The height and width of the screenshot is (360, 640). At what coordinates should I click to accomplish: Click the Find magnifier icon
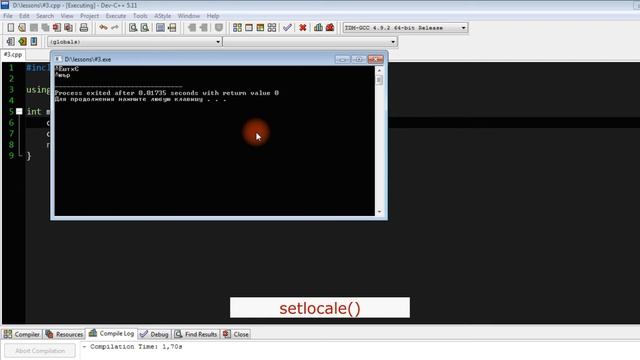click(133, 27)
